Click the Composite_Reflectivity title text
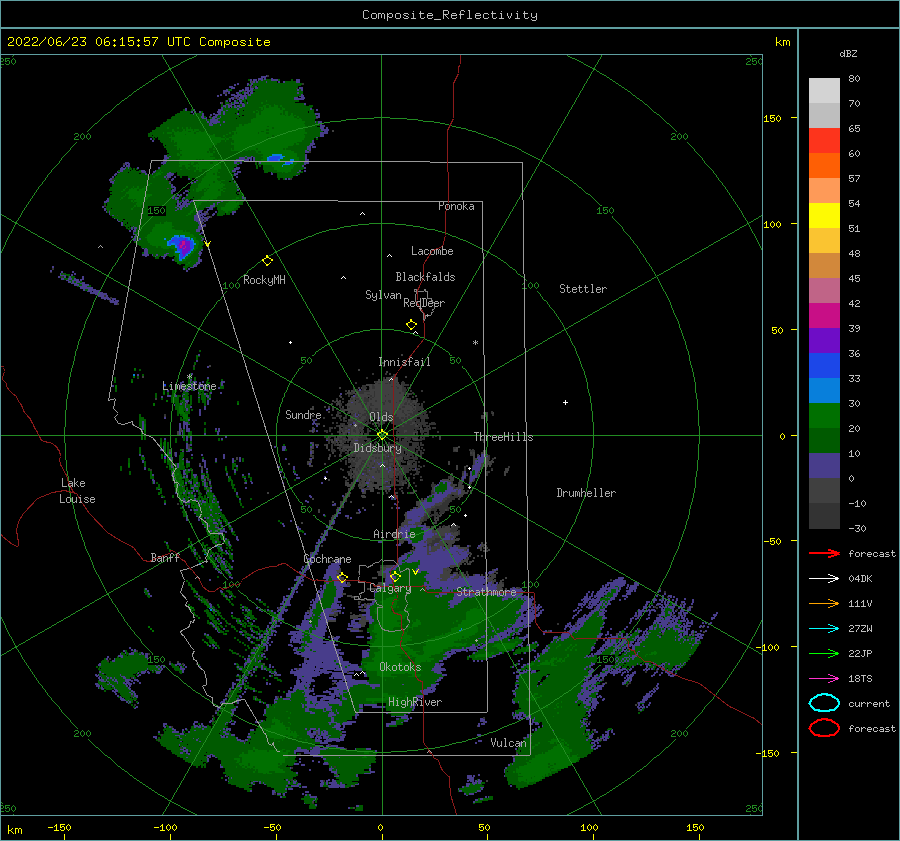 click(450, 15)
